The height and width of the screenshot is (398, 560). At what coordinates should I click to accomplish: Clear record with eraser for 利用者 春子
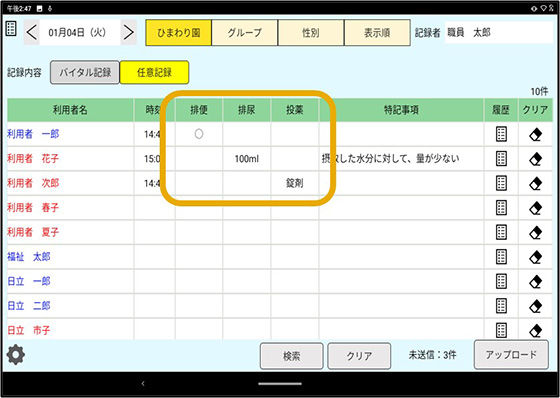535,208
